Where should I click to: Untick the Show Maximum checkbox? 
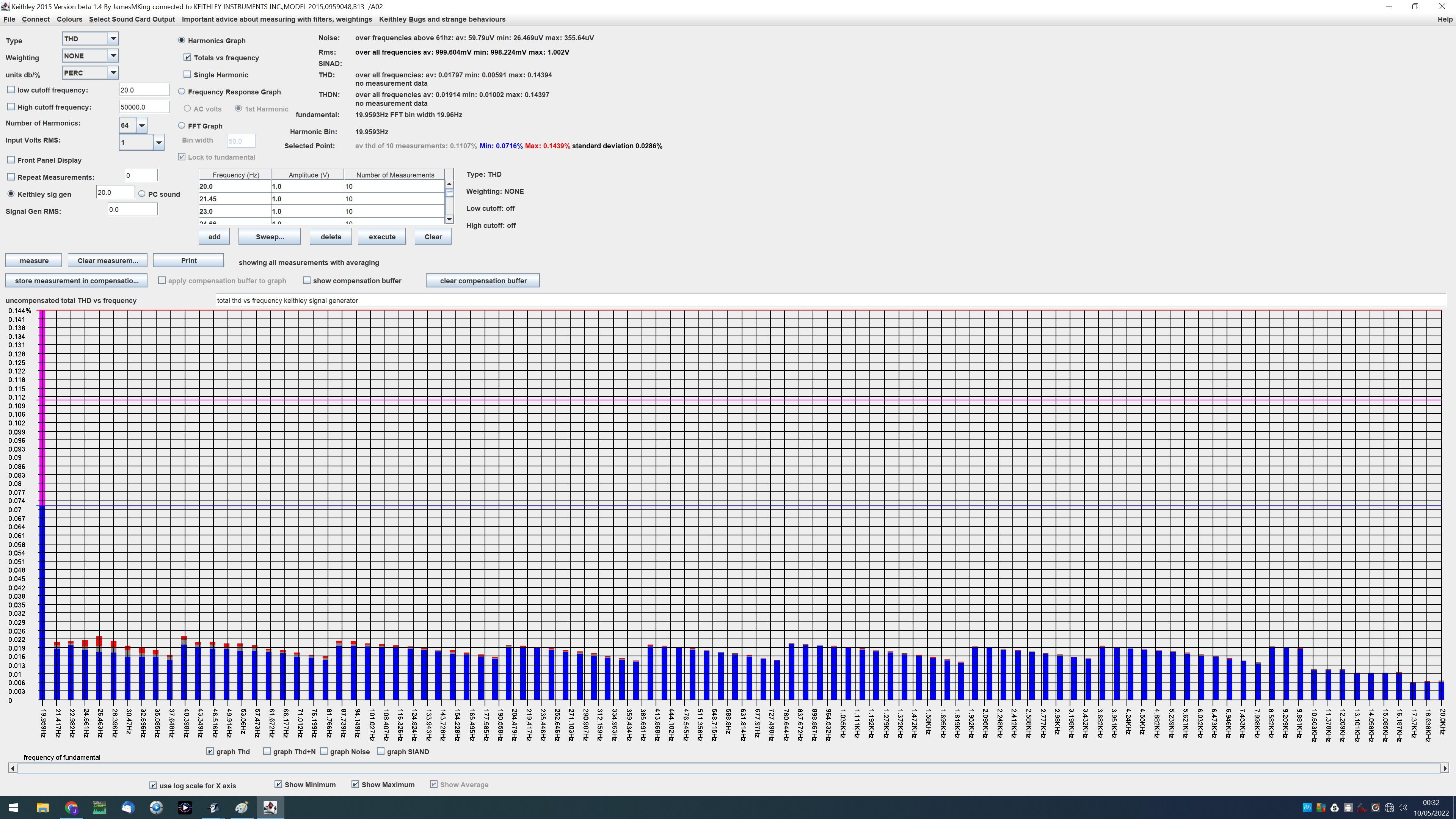click(x=355, y=784)
